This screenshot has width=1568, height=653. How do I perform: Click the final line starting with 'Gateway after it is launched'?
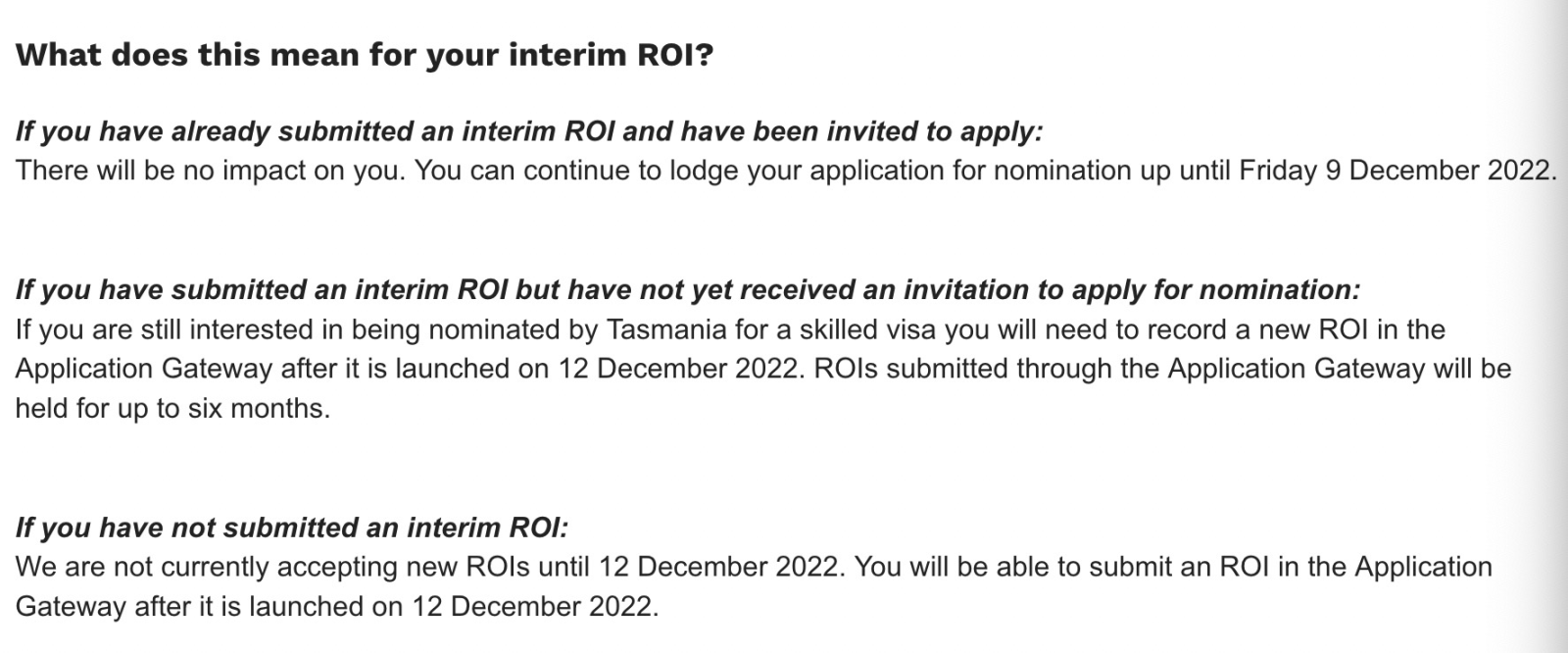(x=336, y=606)
